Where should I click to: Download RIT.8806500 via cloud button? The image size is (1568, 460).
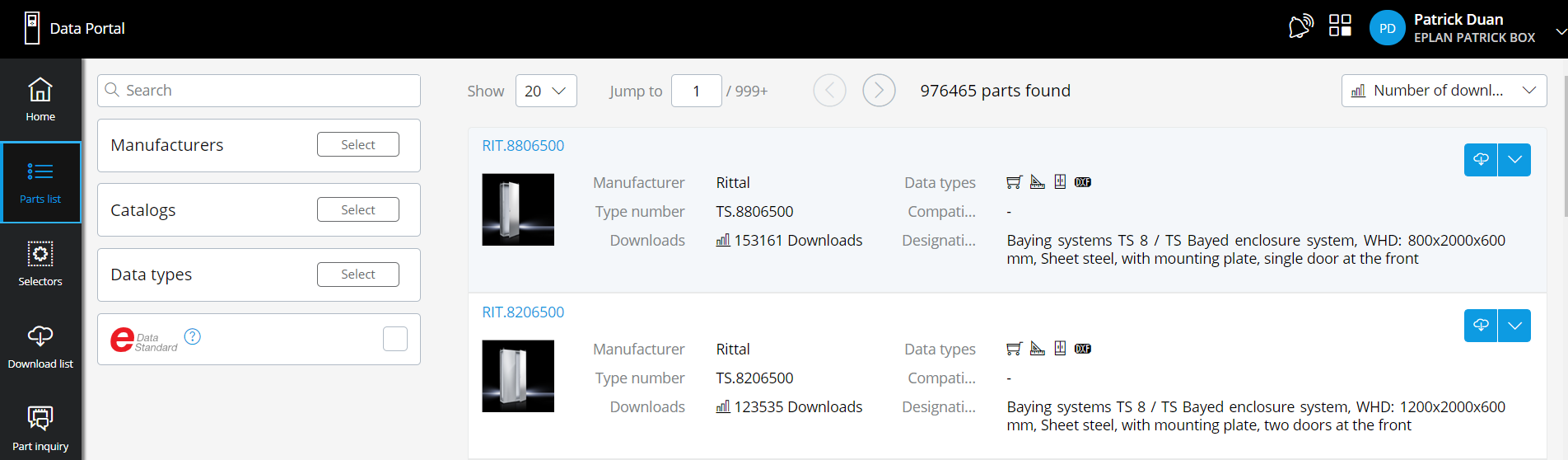(x=1481, y=160)
